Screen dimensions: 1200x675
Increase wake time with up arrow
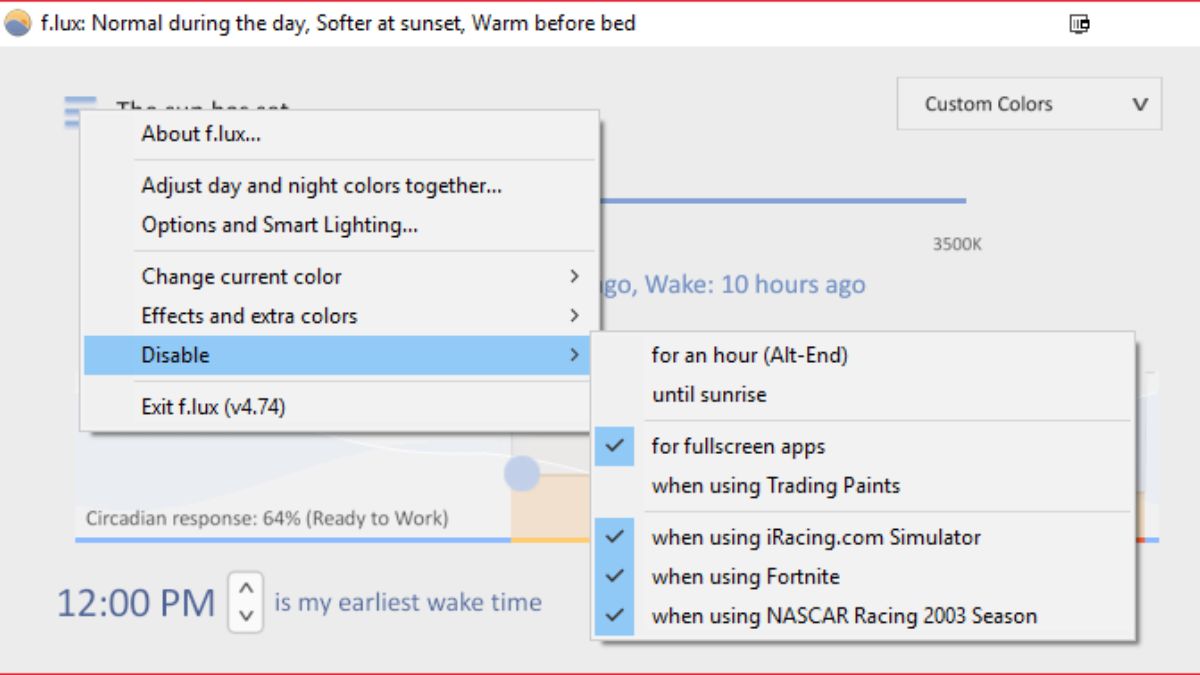[x=246, y=586]
